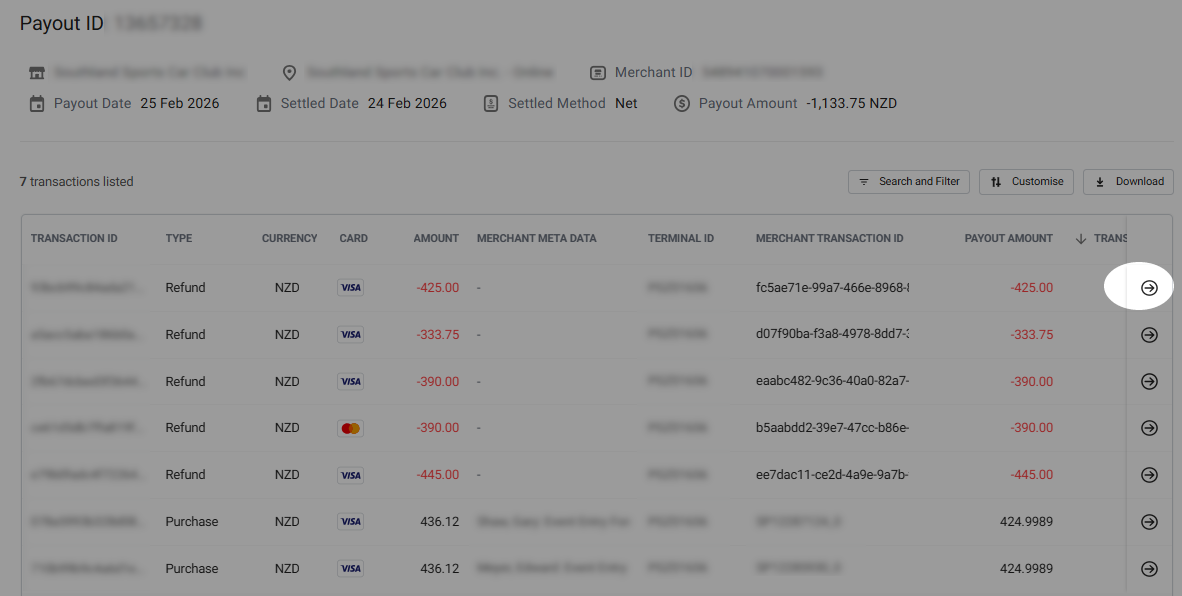
Task: Open details arrow for -445.00 refund row
Action: click(1149, 475)
